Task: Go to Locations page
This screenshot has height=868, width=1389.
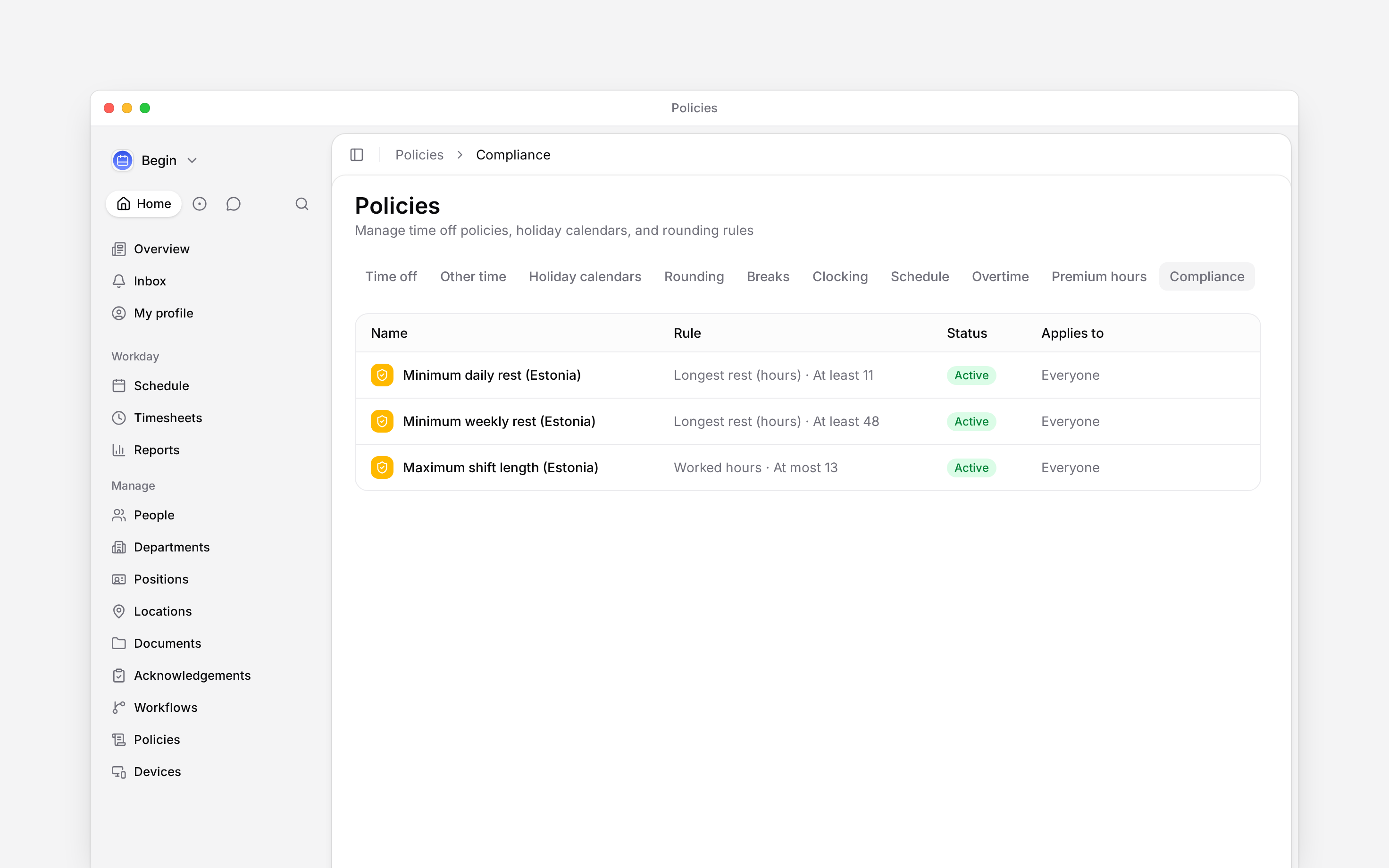Action: point(162,611)
